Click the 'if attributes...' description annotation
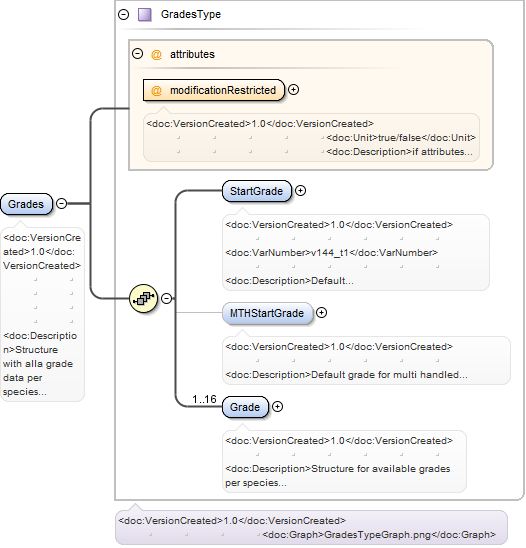The image size is (526, 548). (x=399, y=152)
